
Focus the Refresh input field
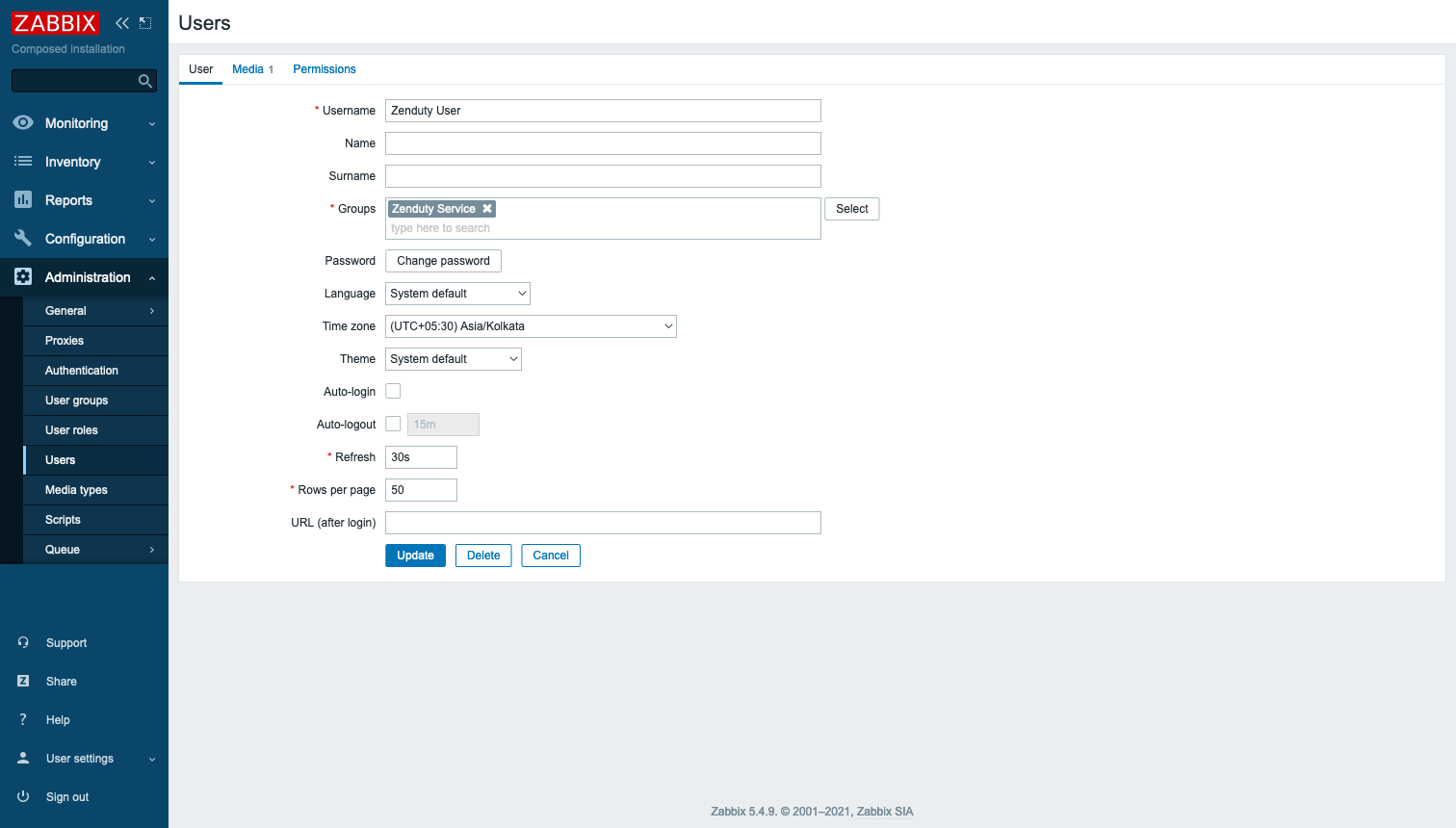click(x=421, y=457)
